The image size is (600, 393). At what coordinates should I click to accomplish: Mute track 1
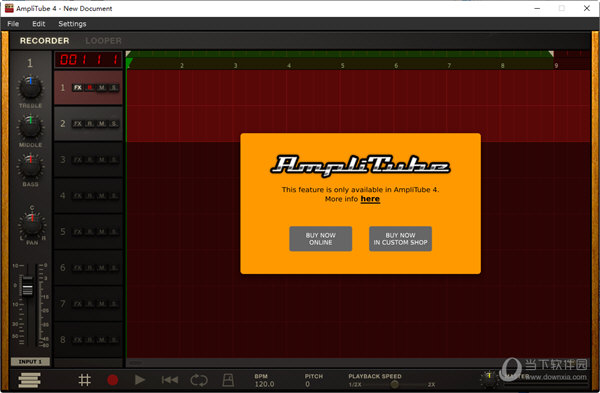coord(102,88)
